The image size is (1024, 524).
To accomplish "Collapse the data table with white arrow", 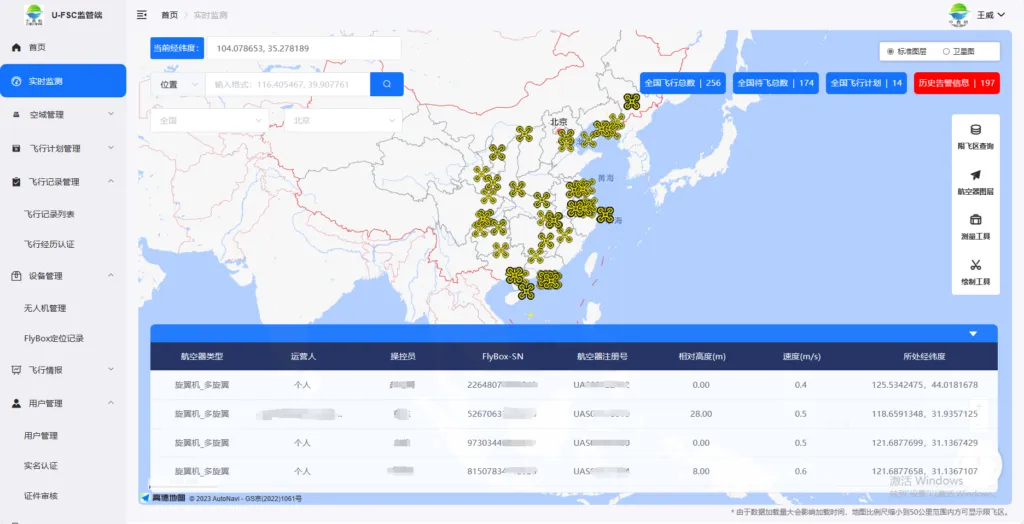I will point(973,333).
